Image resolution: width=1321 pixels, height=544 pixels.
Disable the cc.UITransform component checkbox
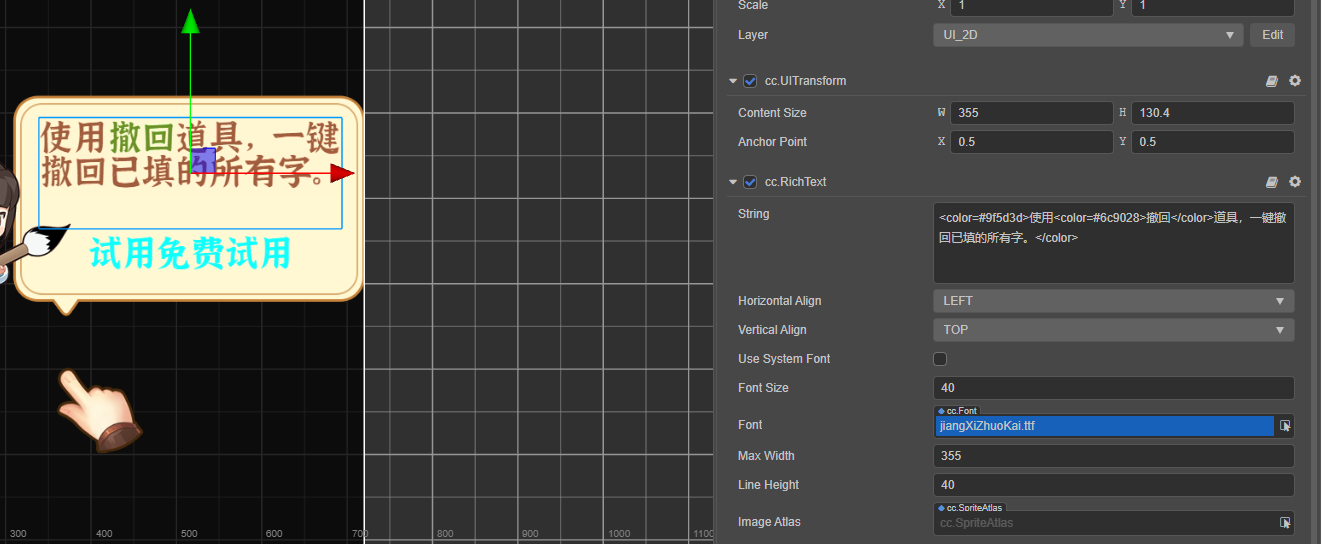(750, 81)
